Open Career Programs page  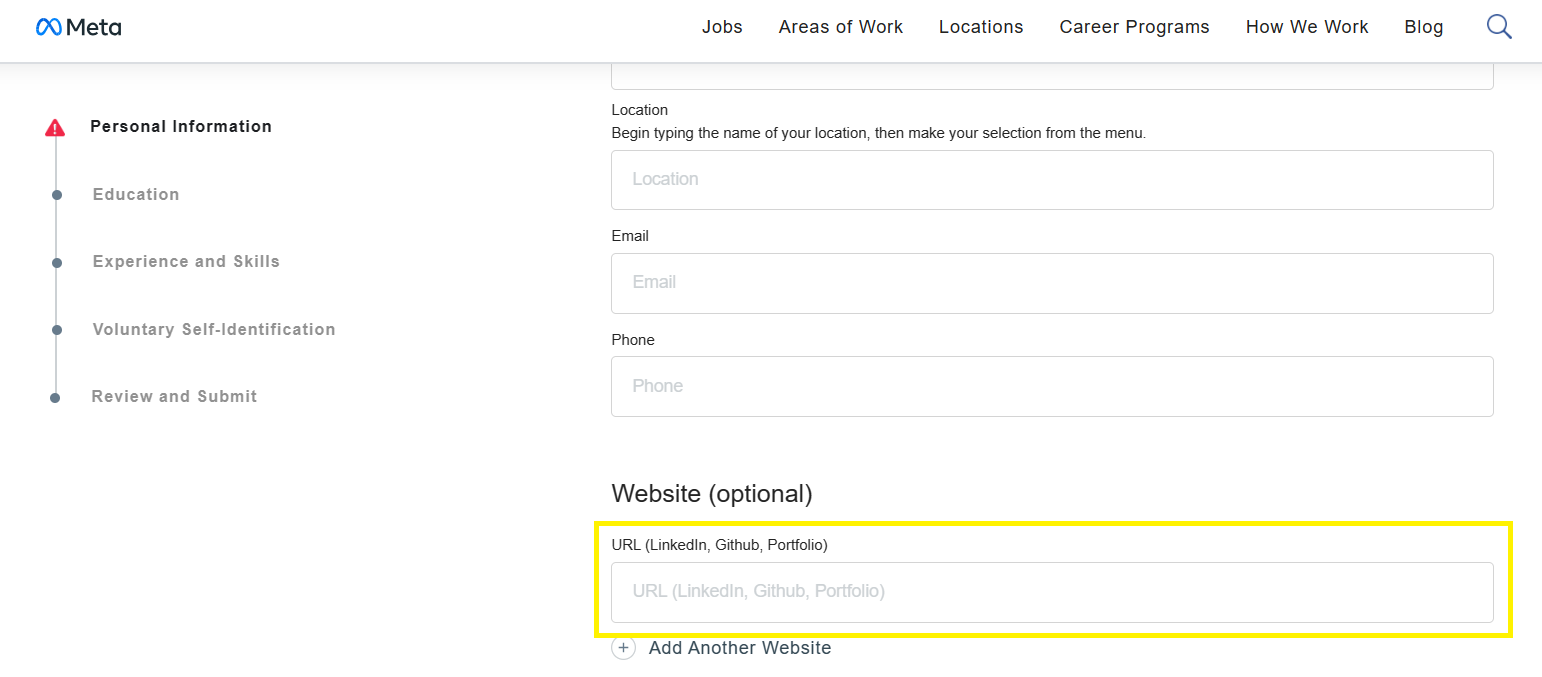[1134, 27]
